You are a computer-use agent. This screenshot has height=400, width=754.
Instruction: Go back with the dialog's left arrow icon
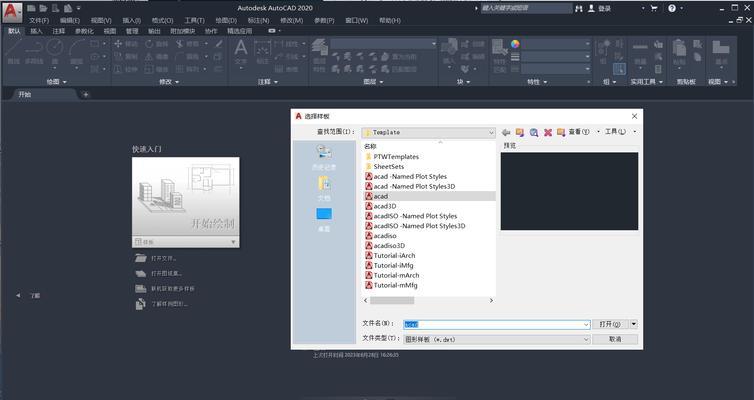click(506, 132)
